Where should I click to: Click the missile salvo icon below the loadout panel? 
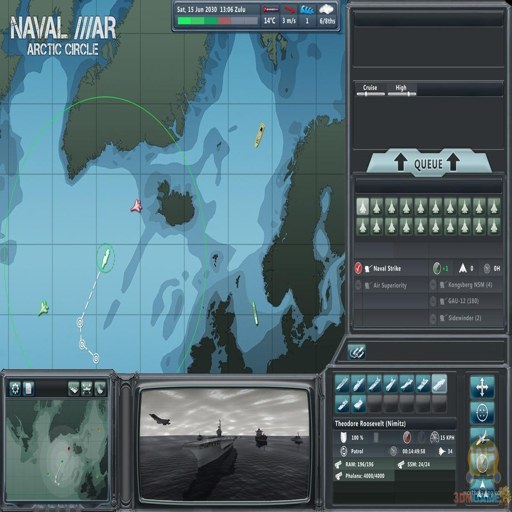click(357, 352)
